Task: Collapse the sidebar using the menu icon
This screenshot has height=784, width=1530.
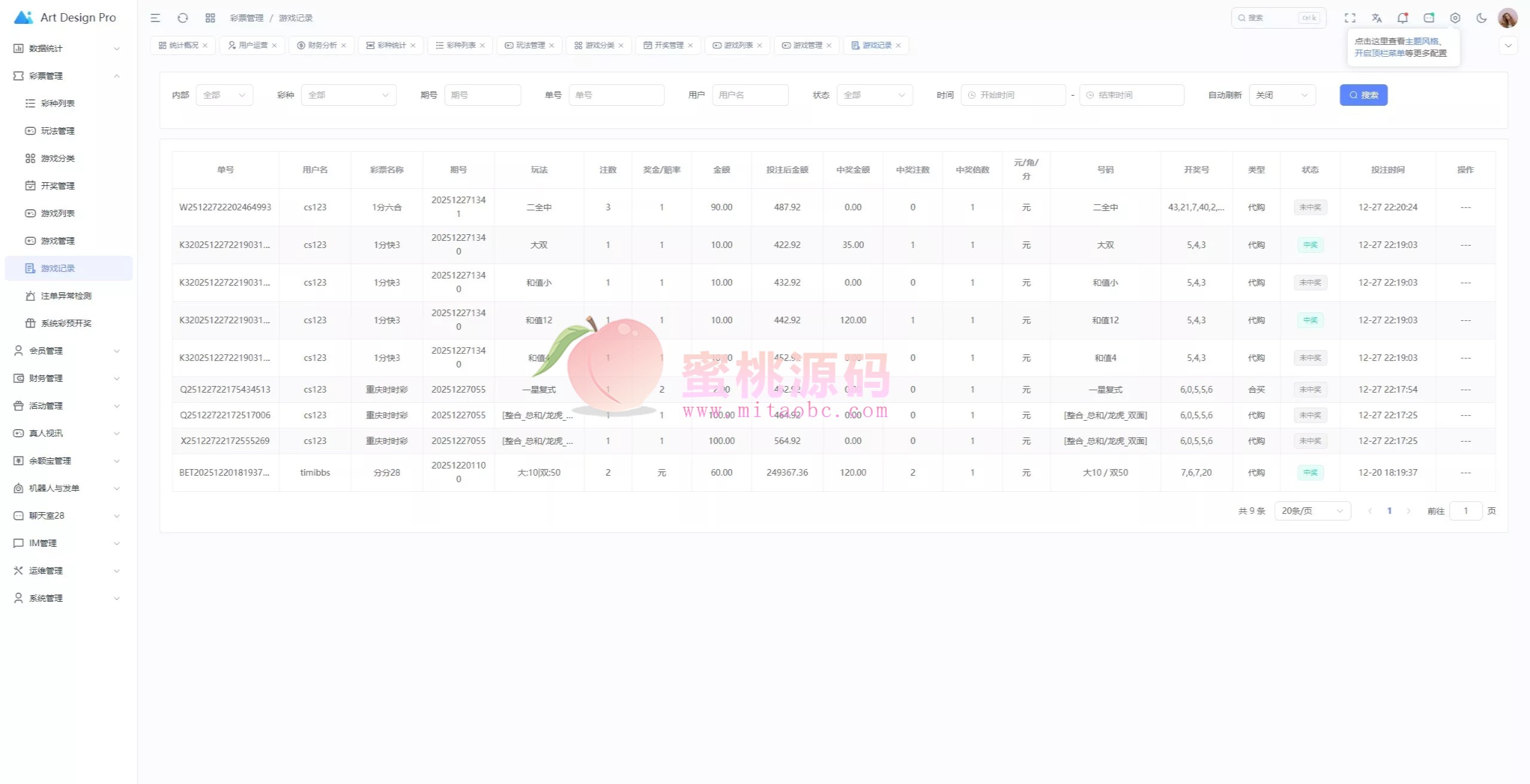Action: click(155, 18)
